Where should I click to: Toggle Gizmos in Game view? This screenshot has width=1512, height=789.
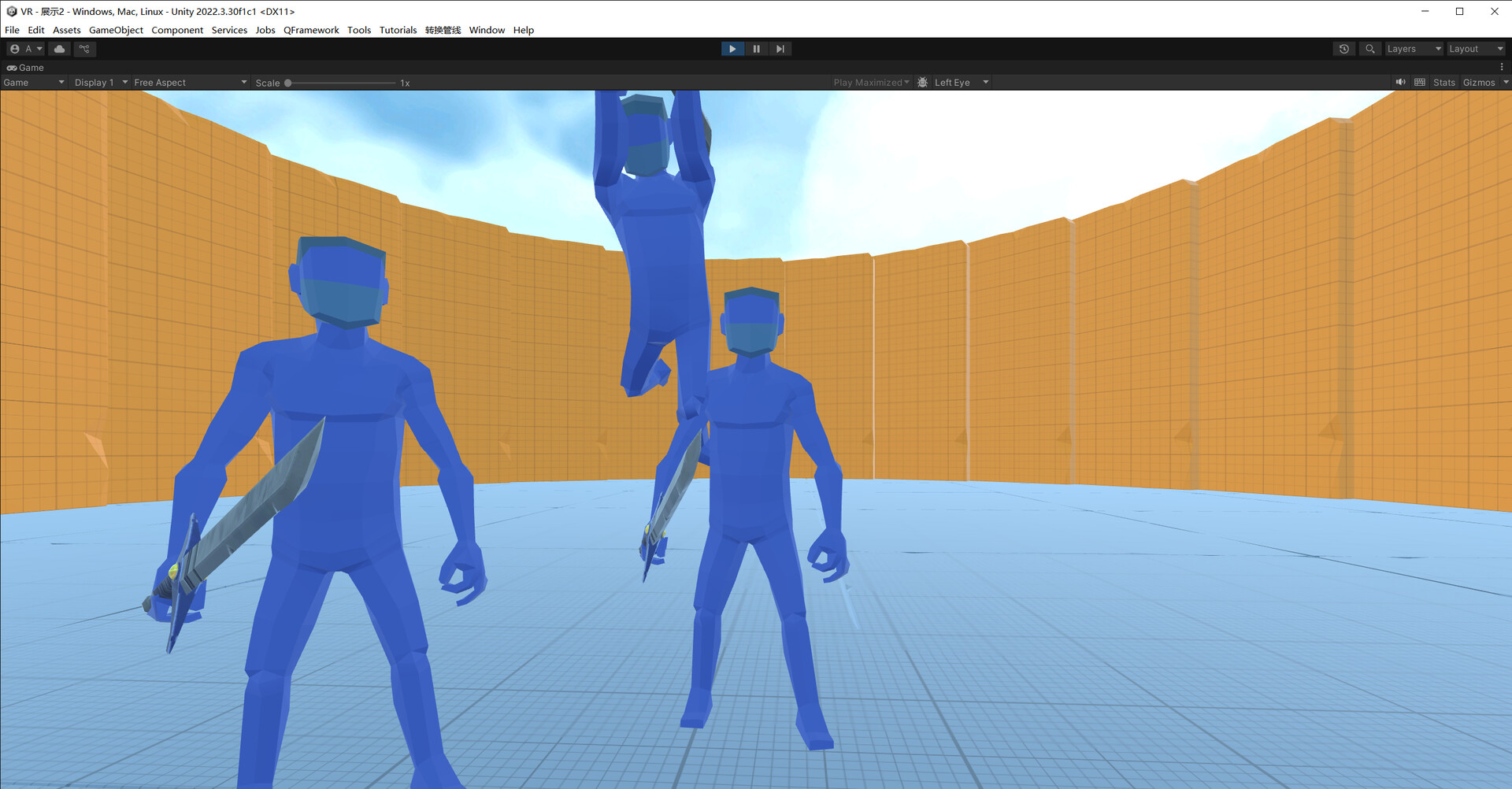1478,83
